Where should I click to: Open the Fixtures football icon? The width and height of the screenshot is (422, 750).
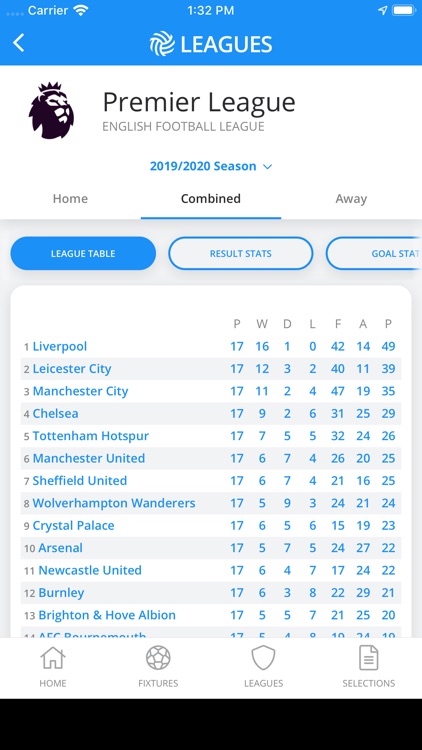click(x=158, y=658)
